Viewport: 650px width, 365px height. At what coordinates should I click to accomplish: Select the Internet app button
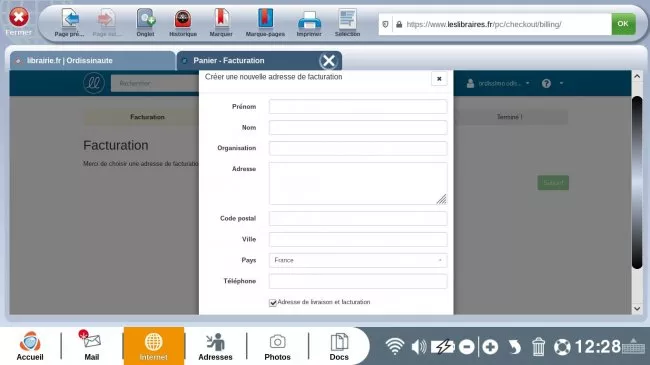pos(154,346)
